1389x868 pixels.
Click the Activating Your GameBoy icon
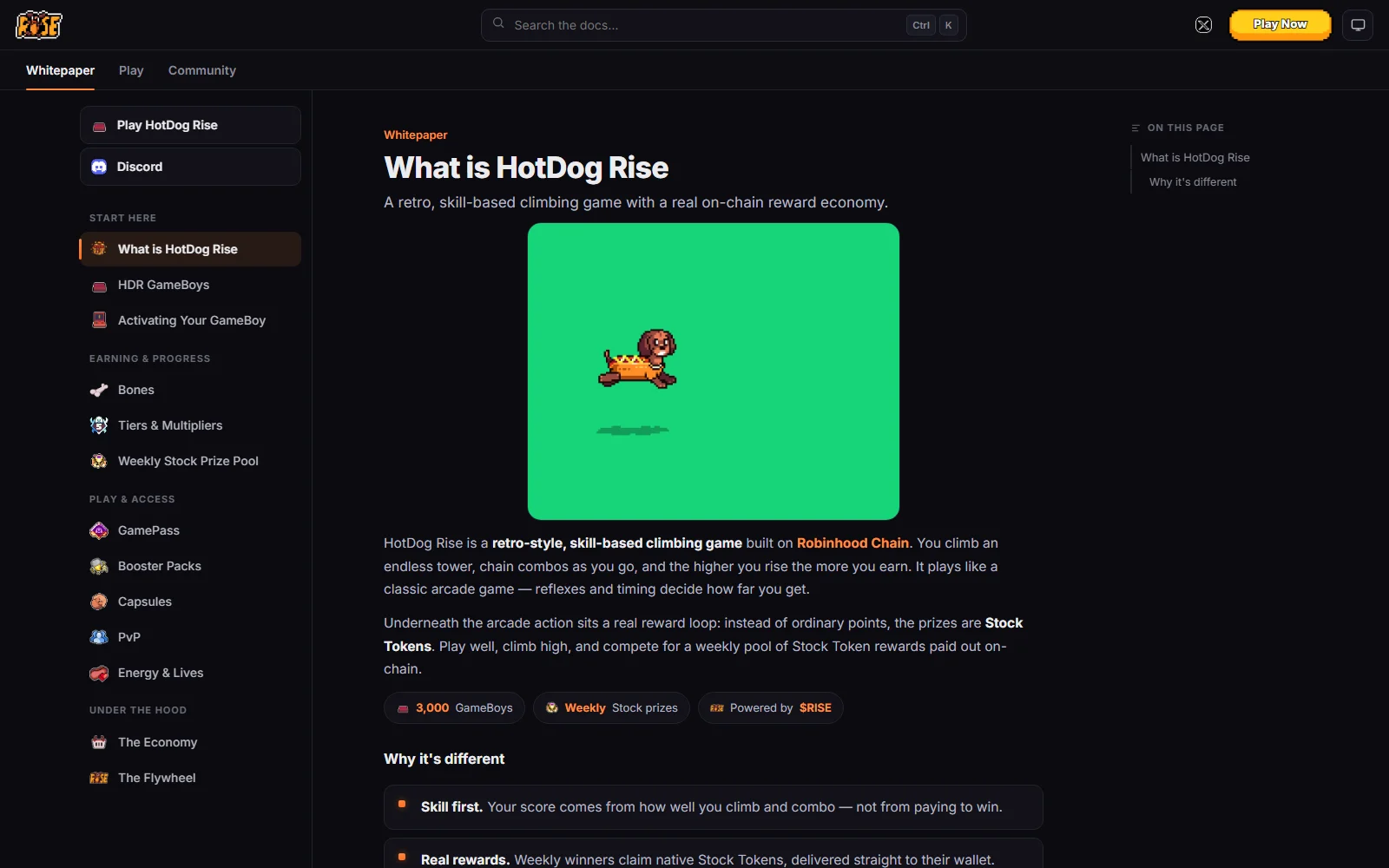click(99, 320)
